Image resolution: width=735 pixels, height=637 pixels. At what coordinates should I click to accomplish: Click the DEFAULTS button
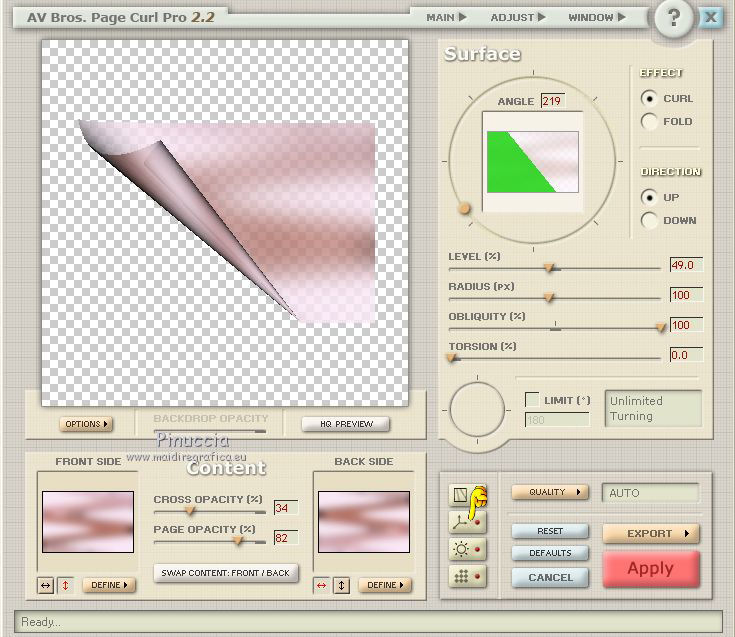[550, 553]
